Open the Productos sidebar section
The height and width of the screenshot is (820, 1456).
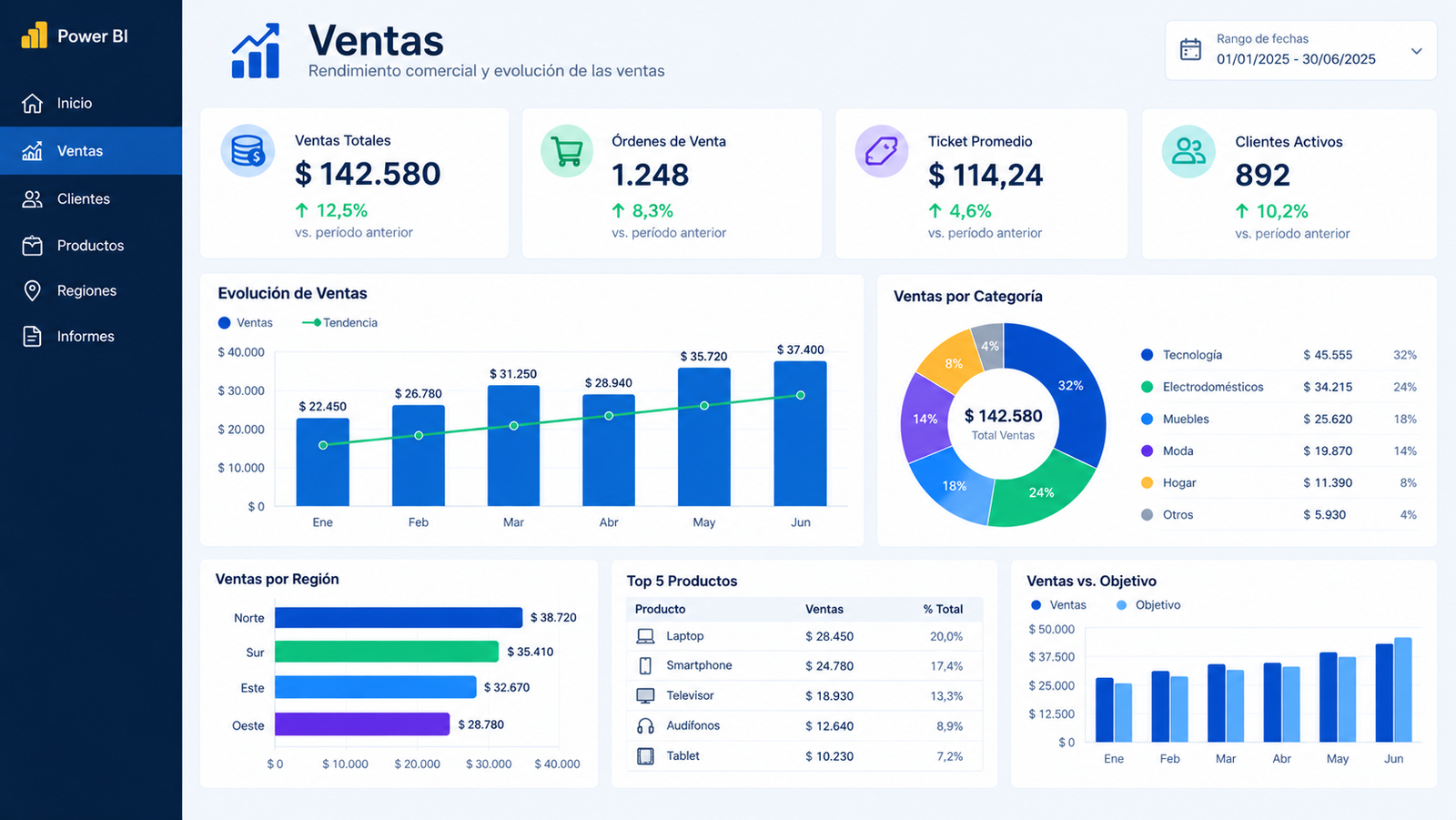pos(91,245)
